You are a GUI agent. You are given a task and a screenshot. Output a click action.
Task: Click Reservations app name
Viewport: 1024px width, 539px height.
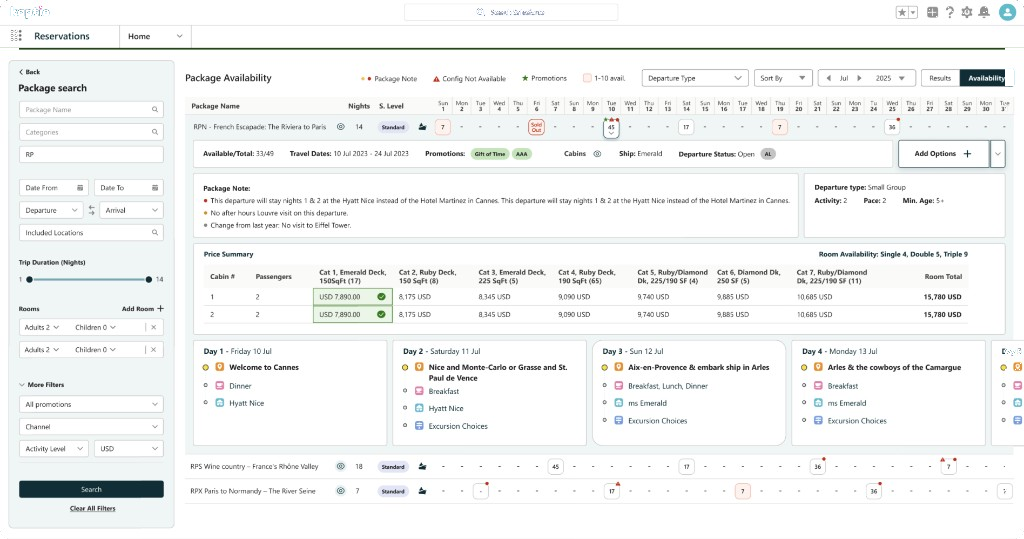pyautogui.click(x=62, y=36)
